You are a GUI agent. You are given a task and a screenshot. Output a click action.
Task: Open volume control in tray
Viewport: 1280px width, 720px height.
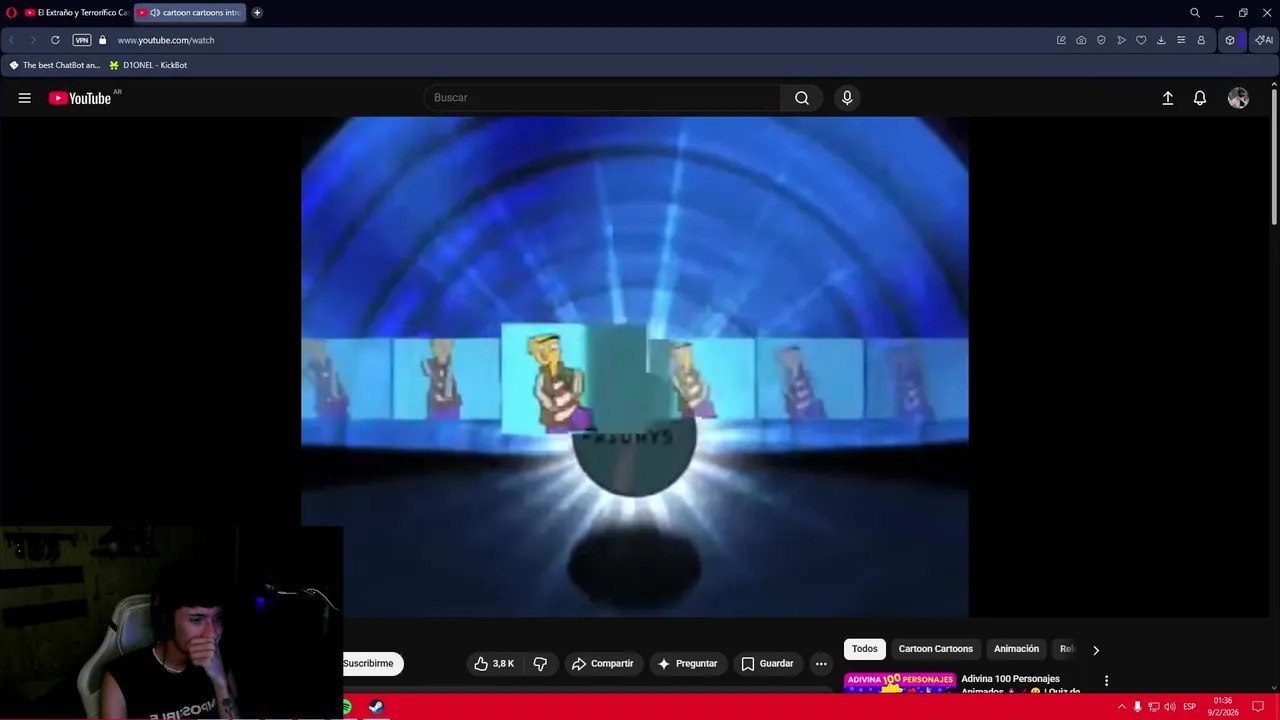[x=1169, y=707]
